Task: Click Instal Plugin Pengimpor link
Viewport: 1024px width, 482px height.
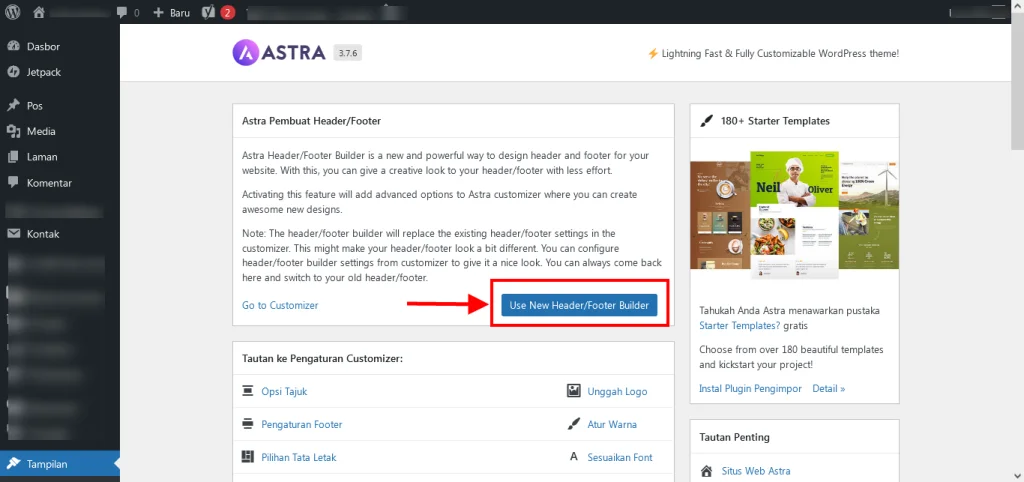Action: click(x=750, y=388)
